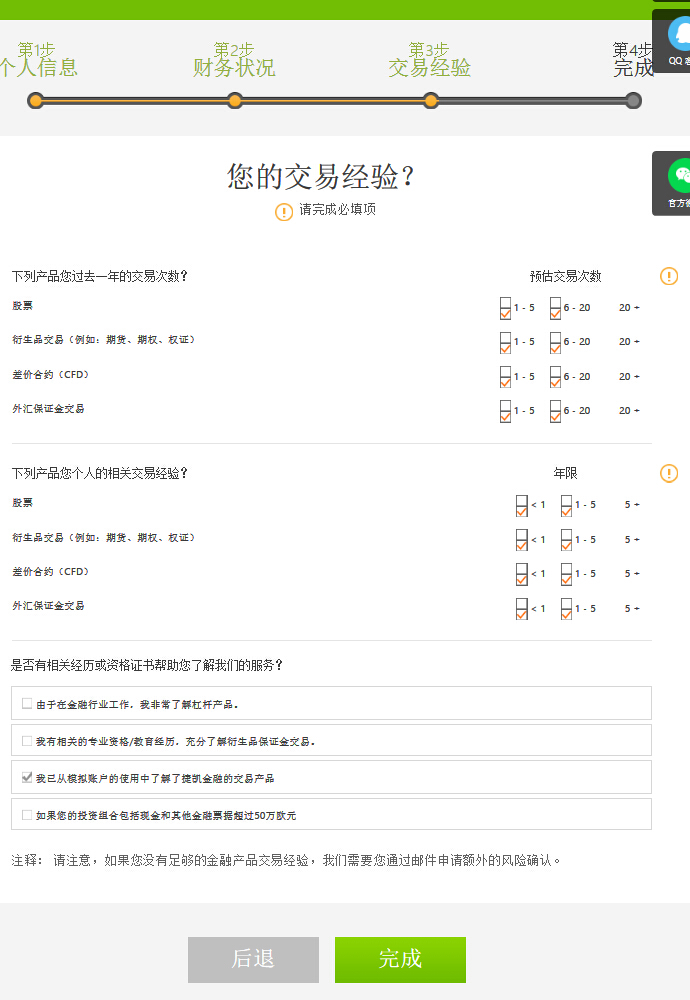Screen dimensions: 690x1000
Task: Check 6 - 20 trade count for 差价合约
Action: pyautogui.click(x=555, y=377)
